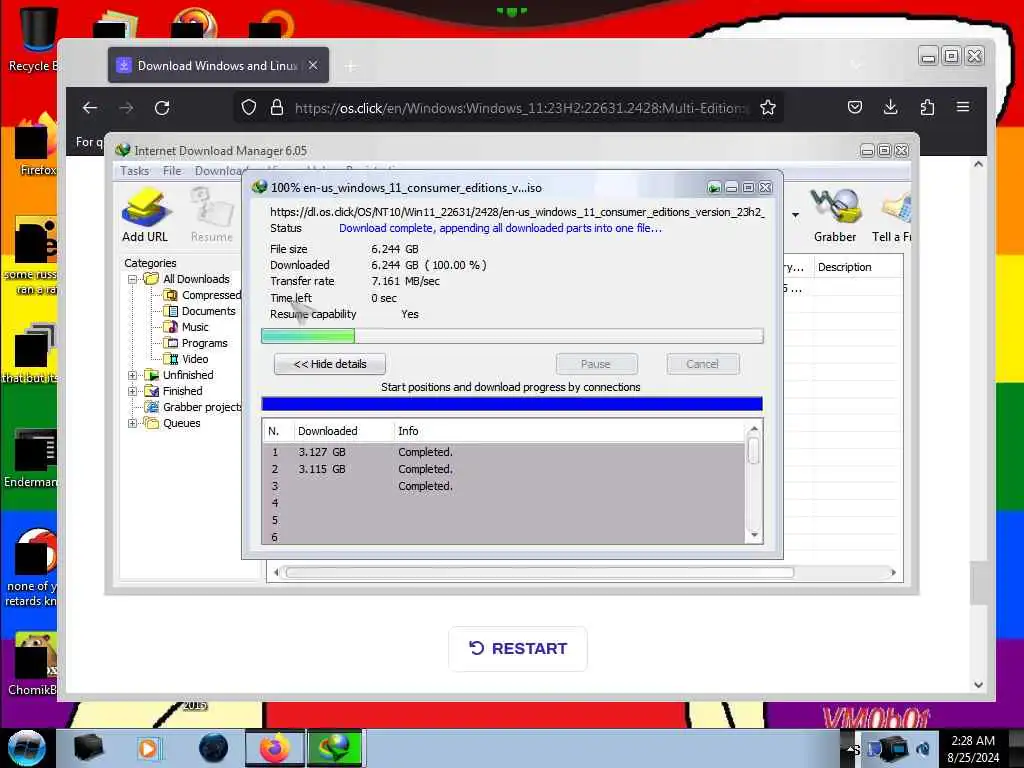The image size is (1024, 768).
Task: Click the volume speaker tray icon
Action: [x=923, y=749]
